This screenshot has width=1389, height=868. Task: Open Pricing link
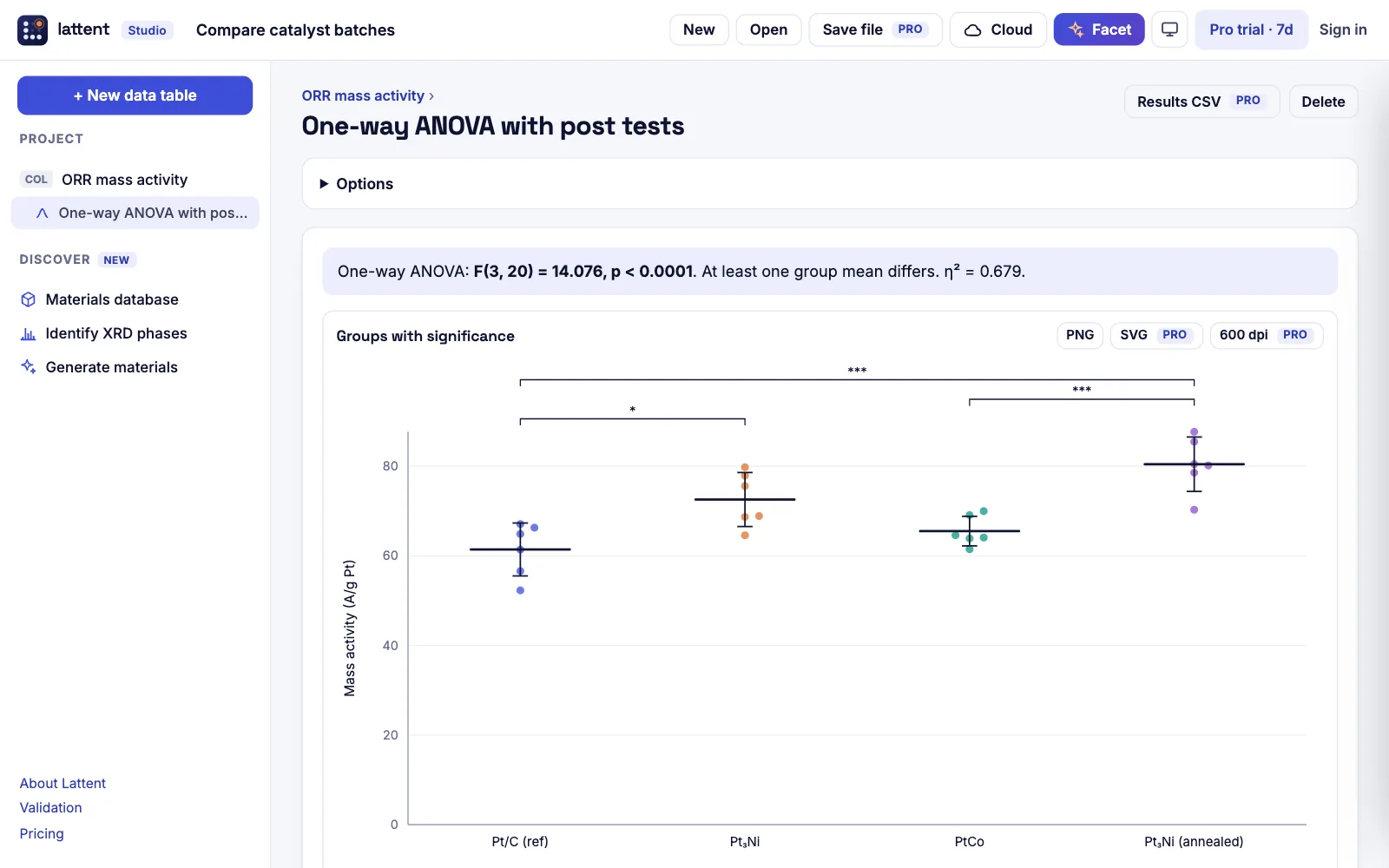[42, 833]
